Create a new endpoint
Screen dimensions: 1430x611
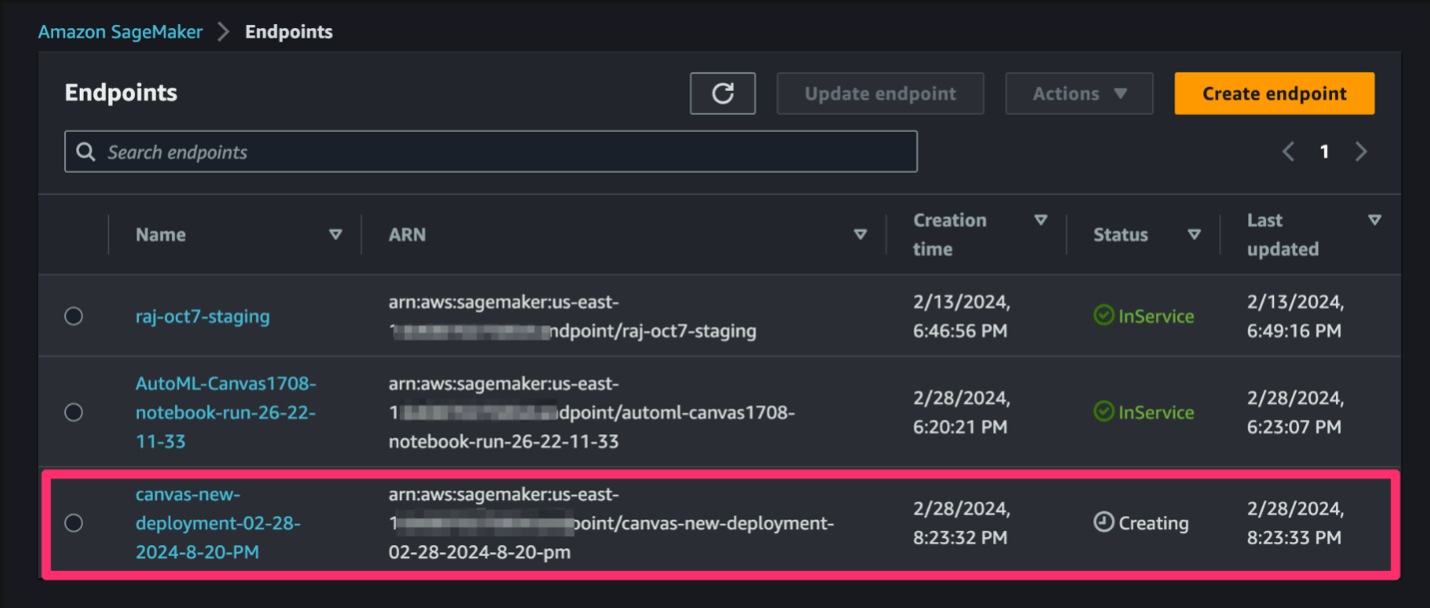pos(1274,93)
